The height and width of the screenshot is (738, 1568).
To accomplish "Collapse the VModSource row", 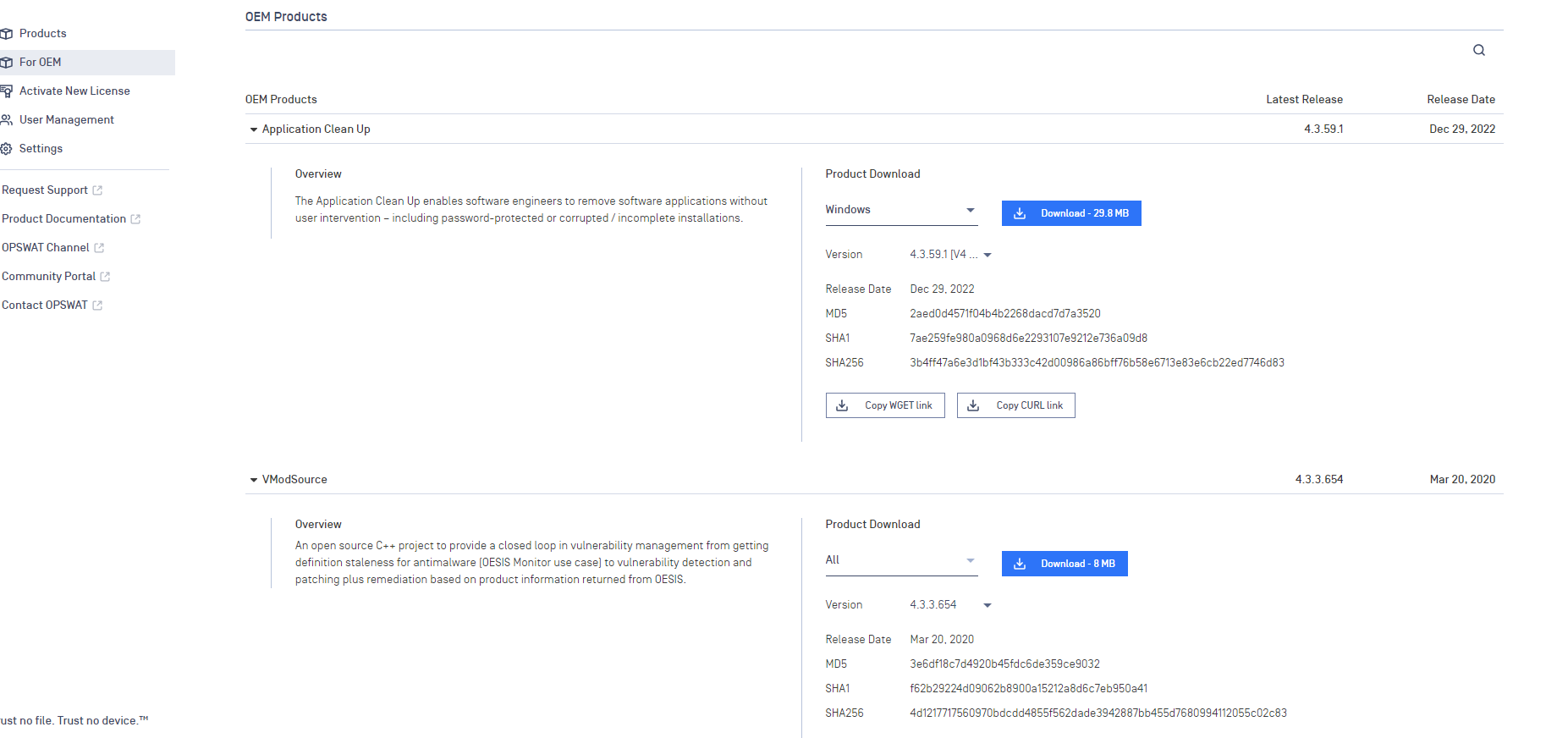I will pyautogui.click(x=253, y=480).
